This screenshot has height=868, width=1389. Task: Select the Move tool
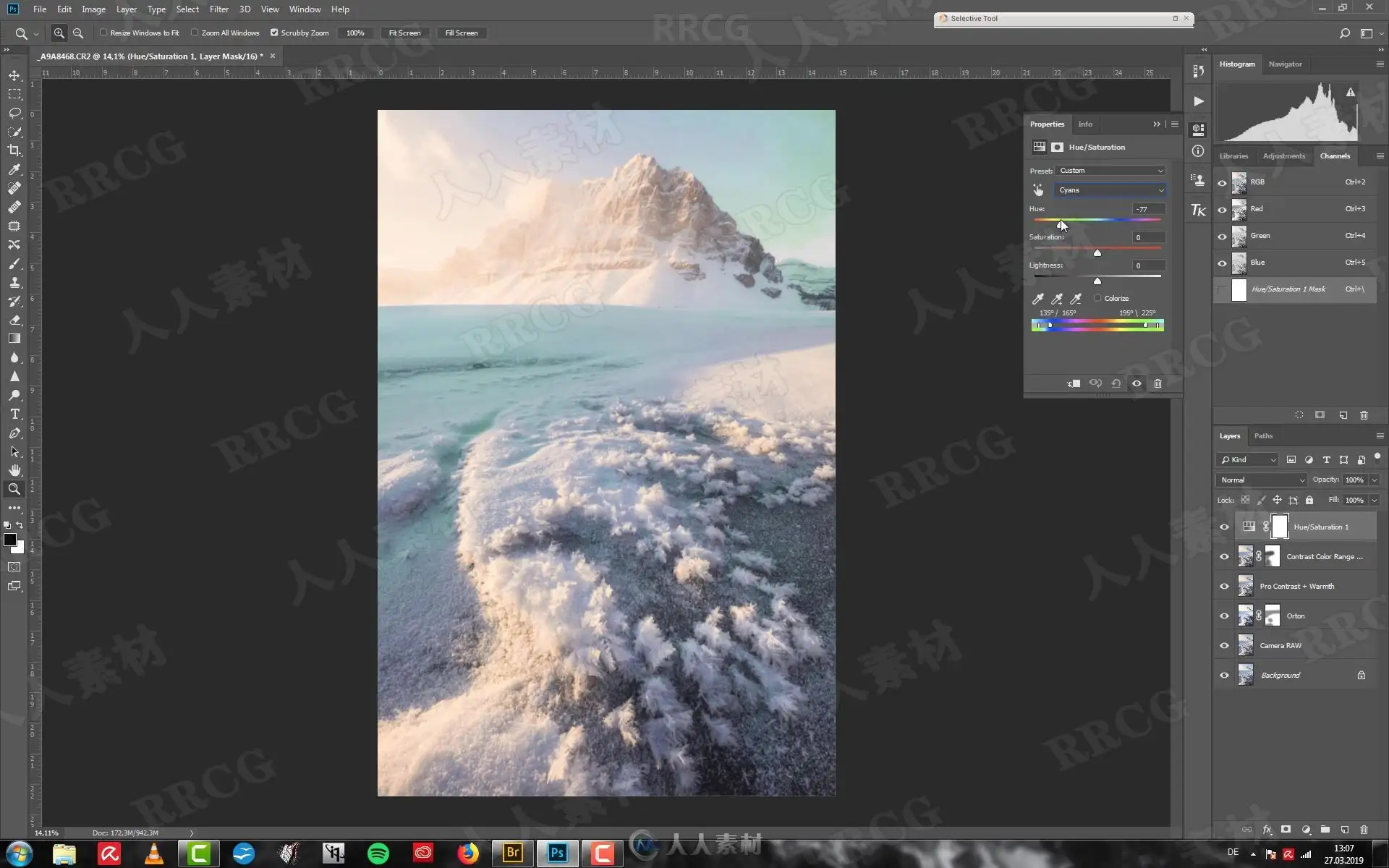[x=14, y=75]
